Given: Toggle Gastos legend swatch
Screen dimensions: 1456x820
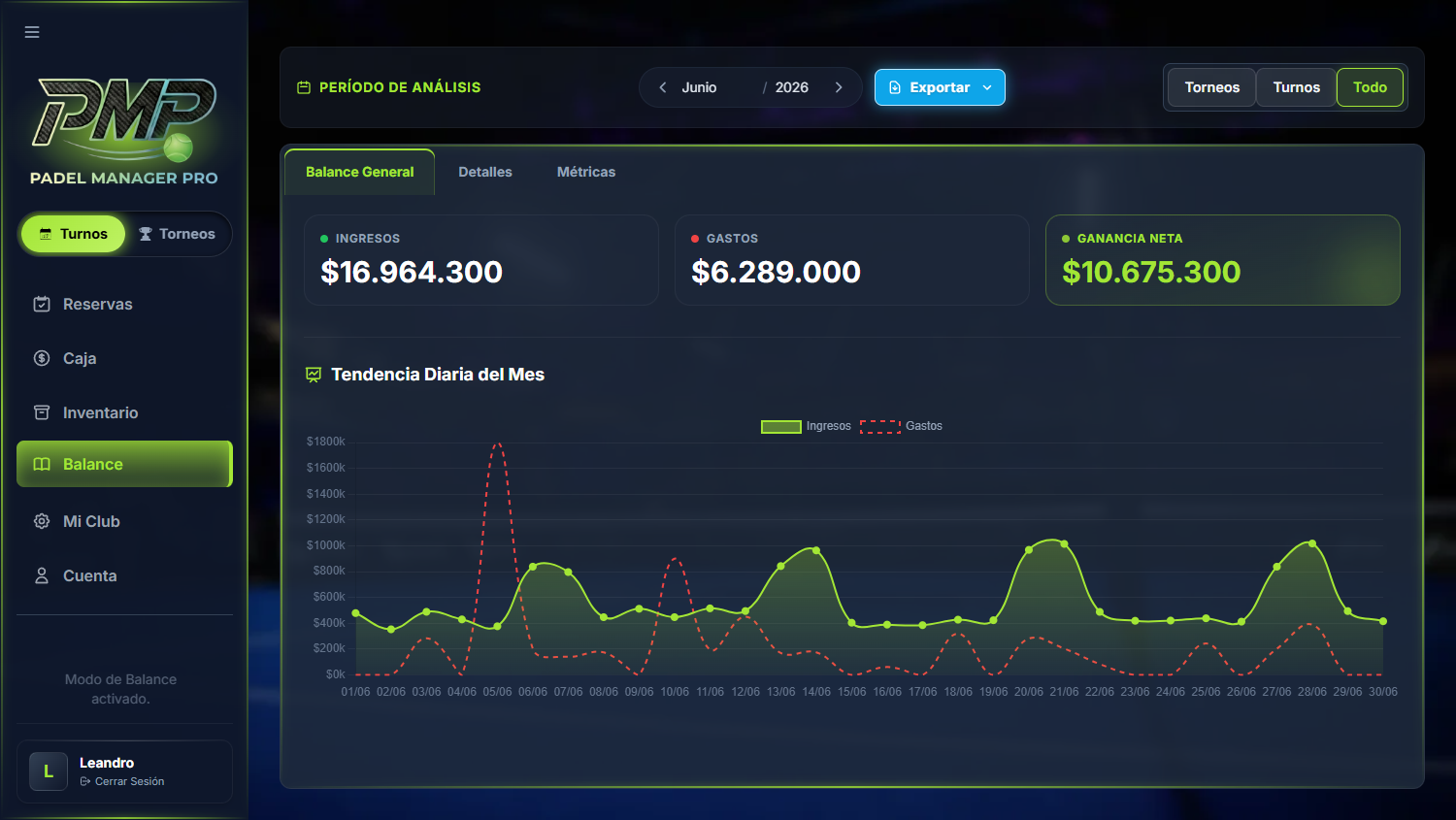Looking at the screenshot, I should (x=880, y=426).
